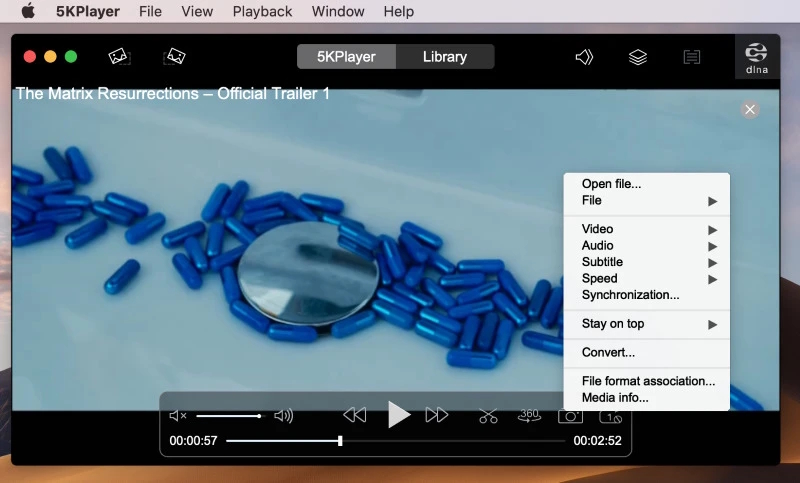Open the 5KPlayer application menu
The width and height of the screenshot is (800, 483).
pyautogui.click(x=88, y=11)
